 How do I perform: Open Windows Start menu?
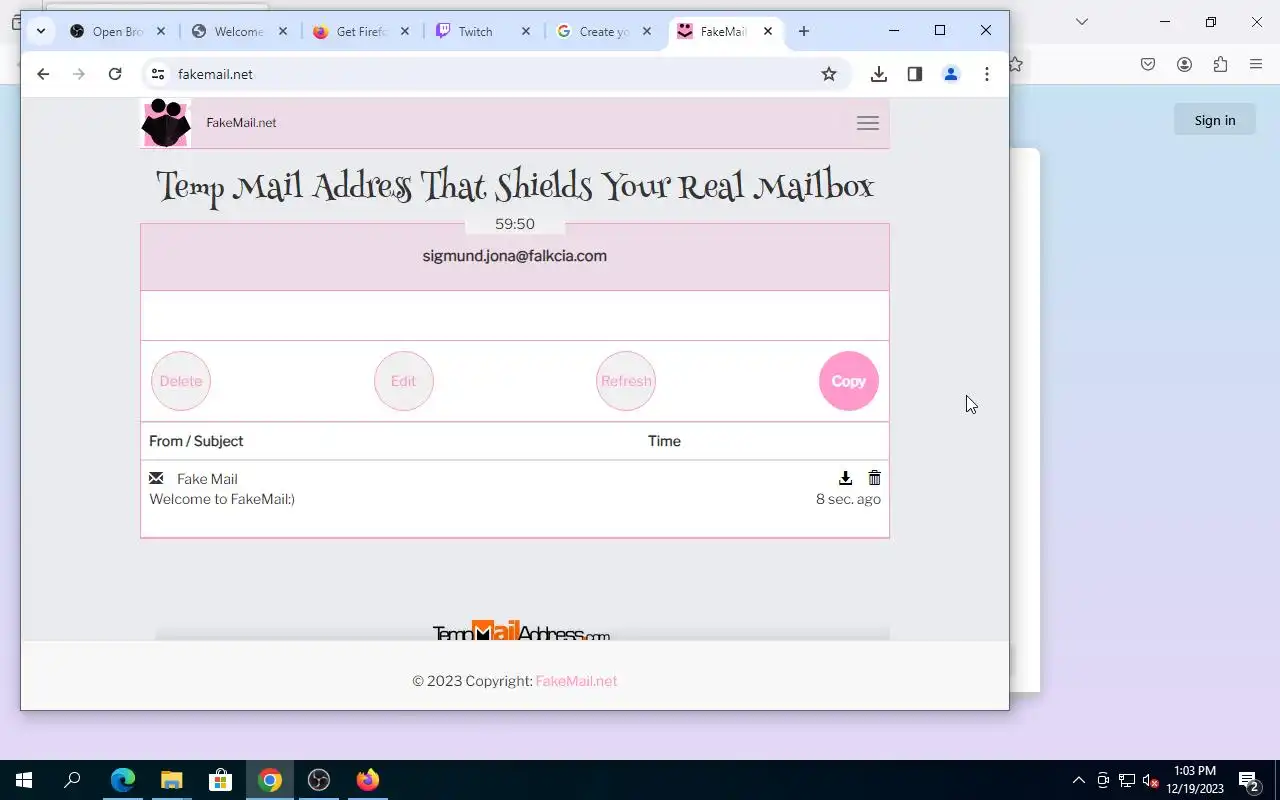tap(24, 780)
